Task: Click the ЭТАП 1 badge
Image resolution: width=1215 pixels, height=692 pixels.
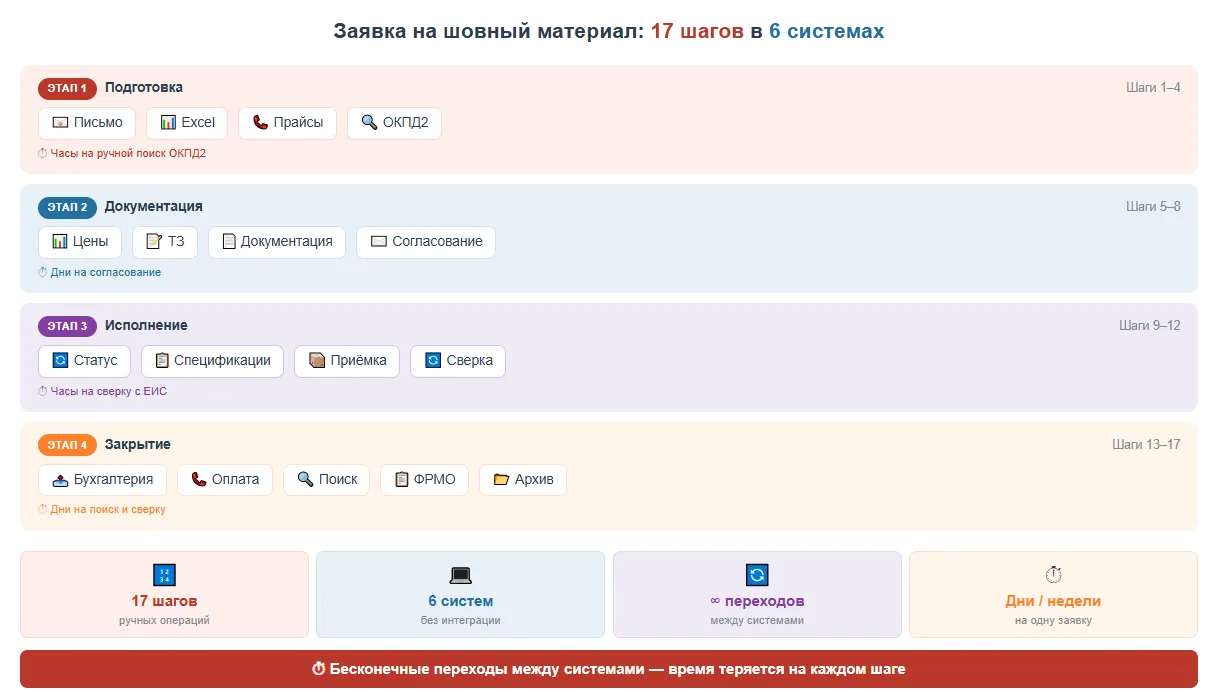Action: (67, 88)
